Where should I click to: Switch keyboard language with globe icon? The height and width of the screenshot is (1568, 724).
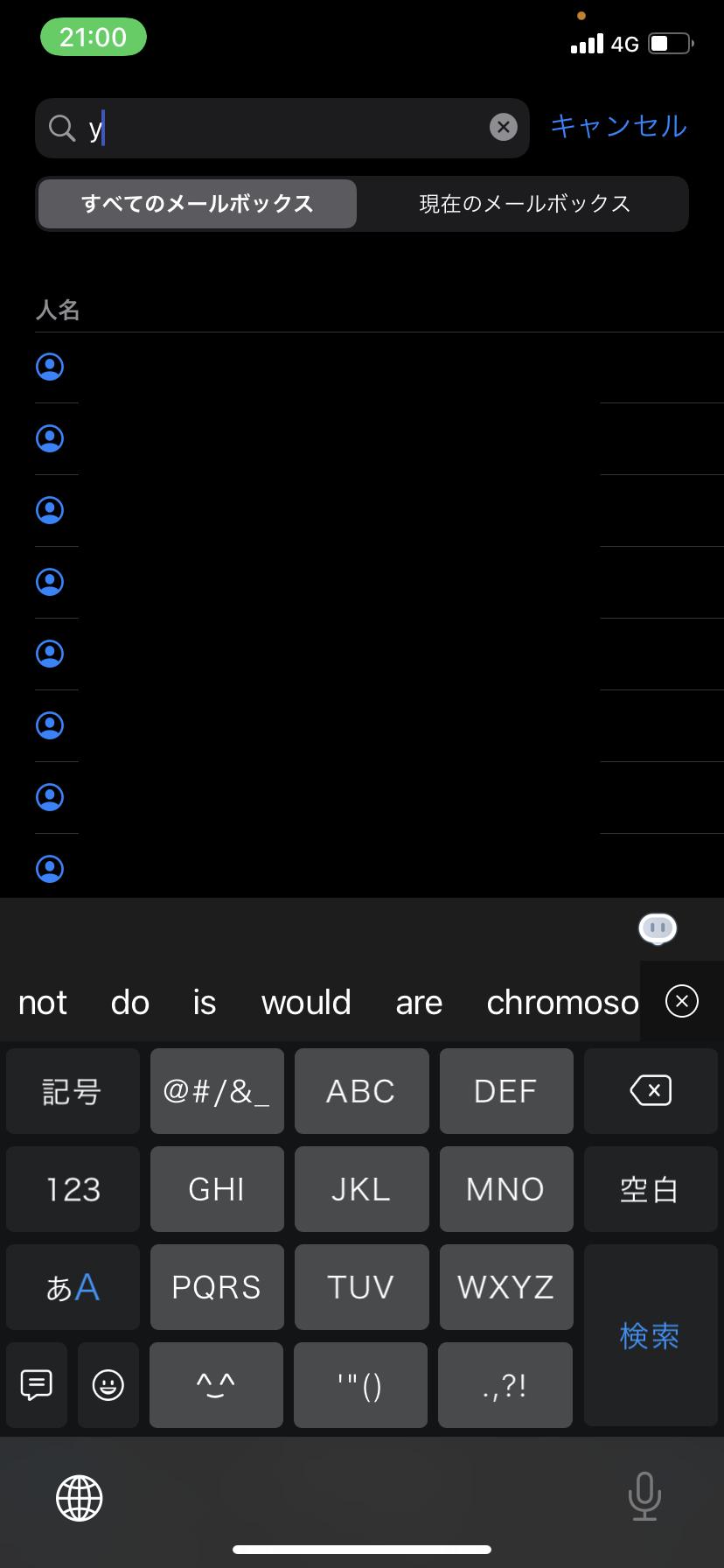pos(80,1498)
